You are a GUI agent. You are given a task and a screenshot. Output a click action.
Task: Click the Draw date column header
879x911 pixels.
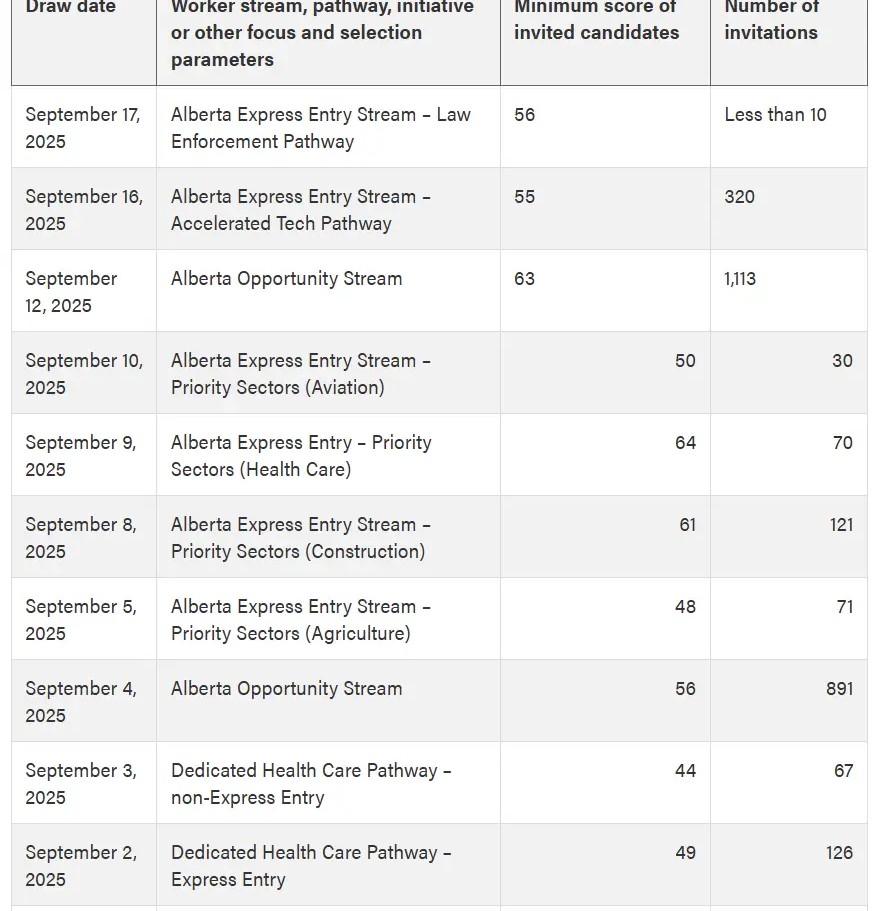coord(71,8)
